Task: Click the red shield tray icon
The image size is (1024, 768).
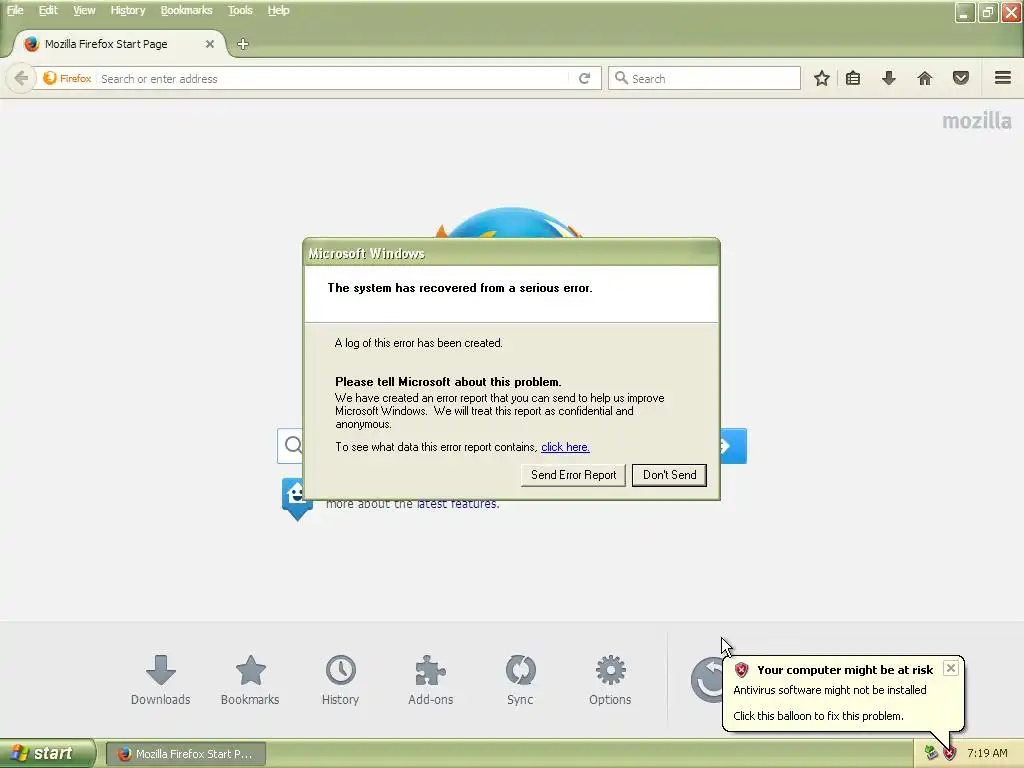Action: tap(949, 753)
